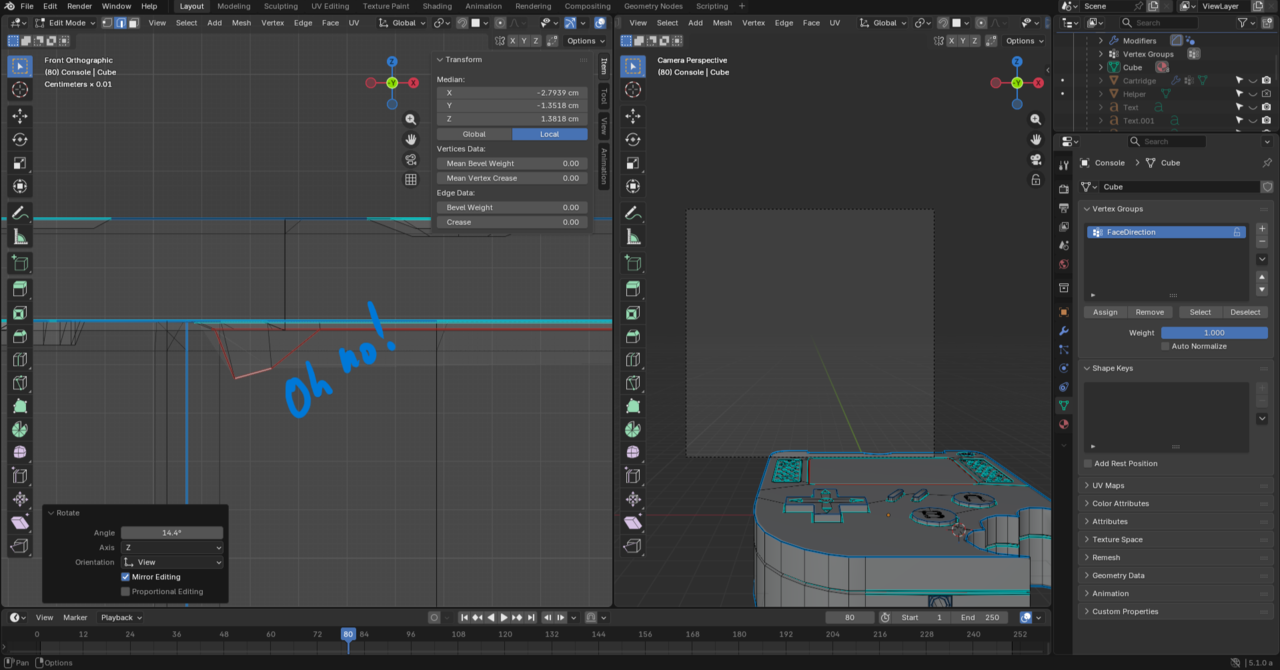
Task: Click the Weight slider
Action: [x=1214, y=333]
